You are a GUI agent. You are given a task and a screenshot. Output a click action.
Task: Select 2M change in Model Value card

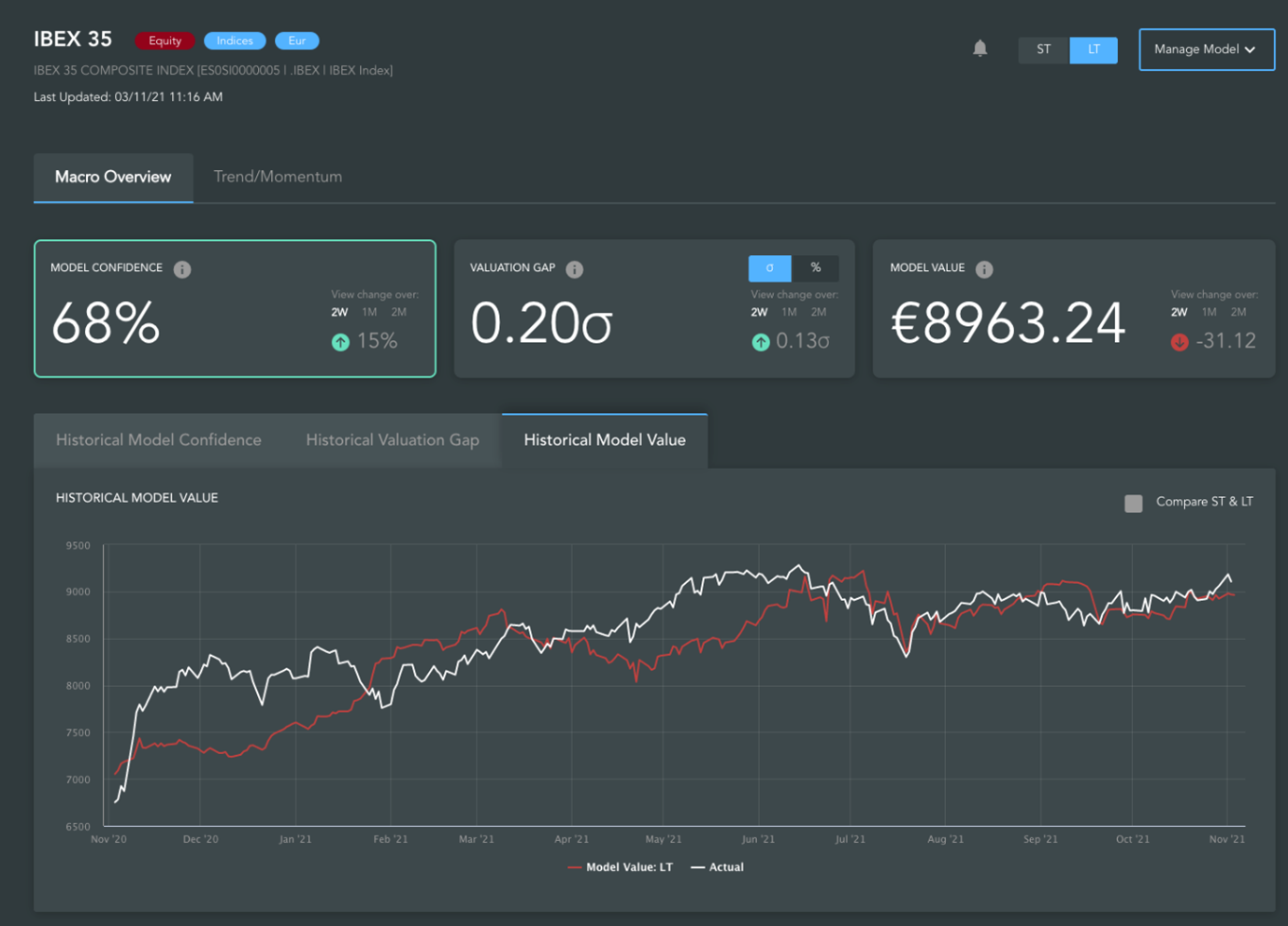[1238, 312]
